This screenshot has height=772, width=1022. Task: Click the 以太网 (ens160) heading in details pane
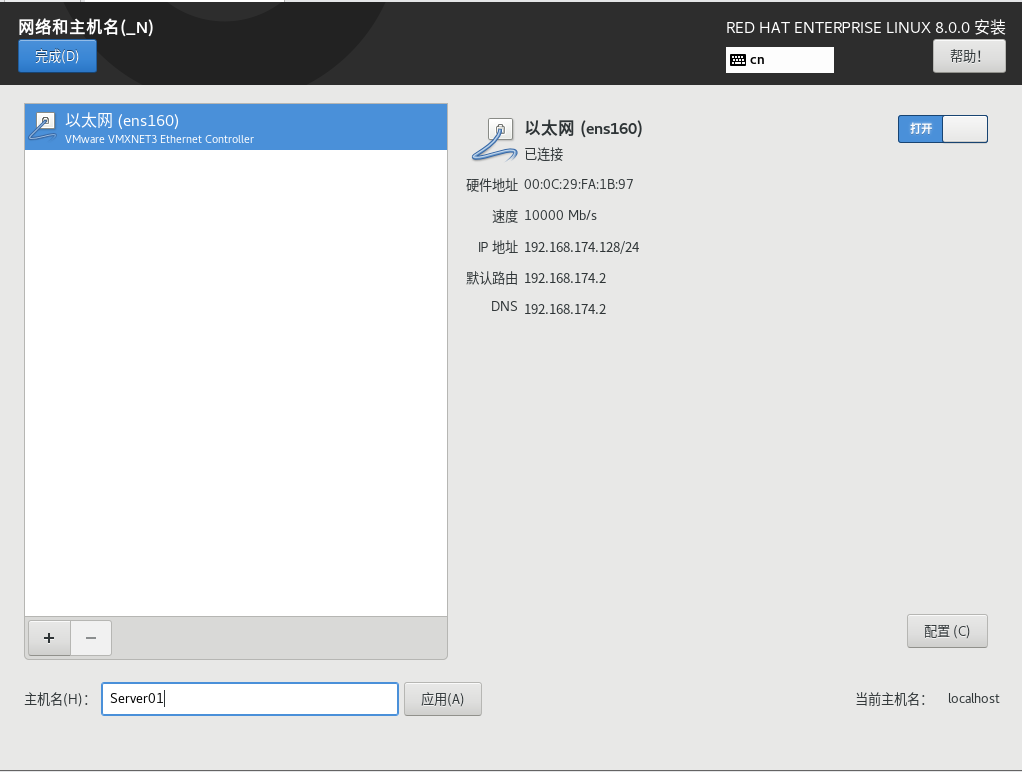[x=583, y=128]
